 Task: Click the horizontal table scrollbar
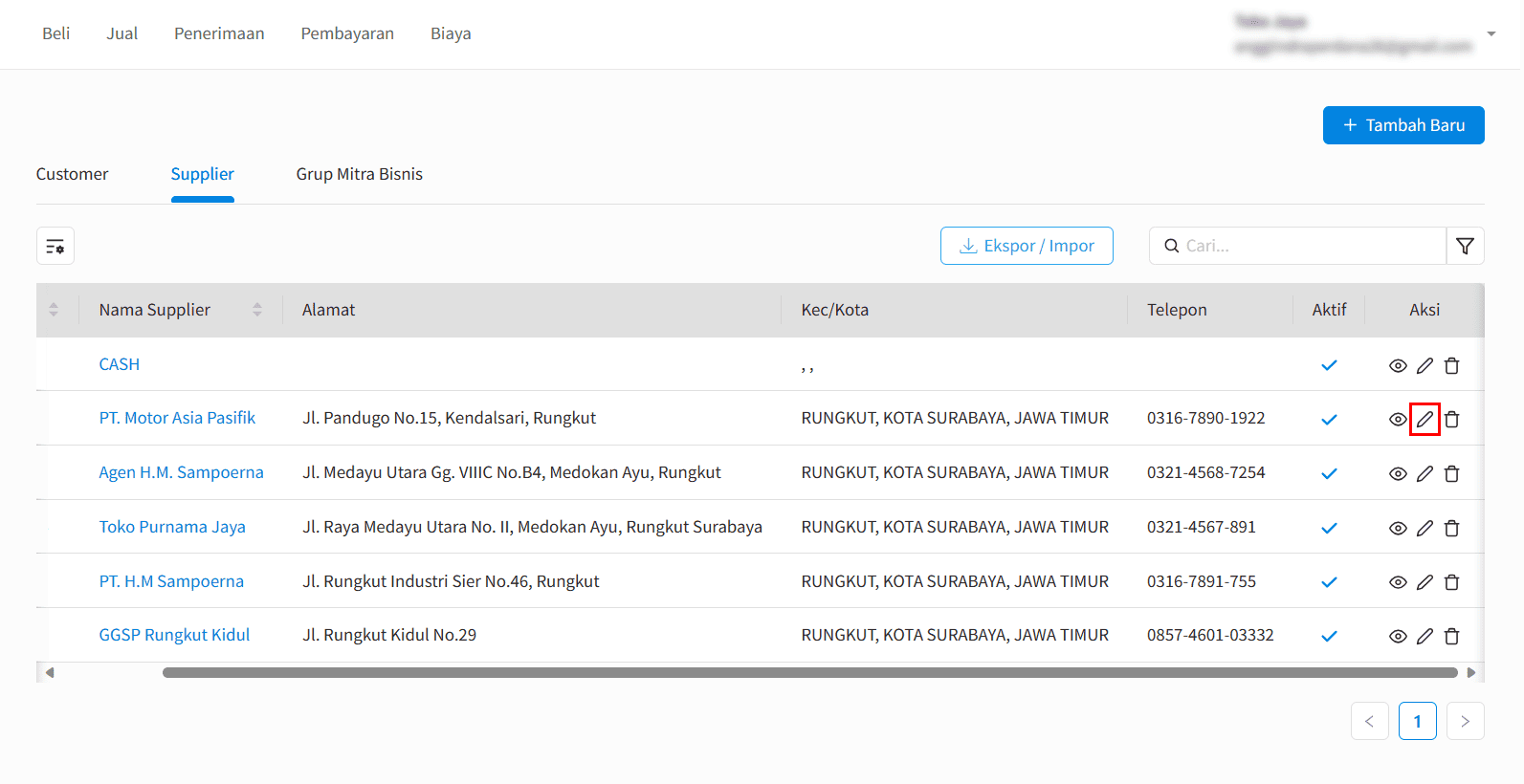[x=809, y=672]
